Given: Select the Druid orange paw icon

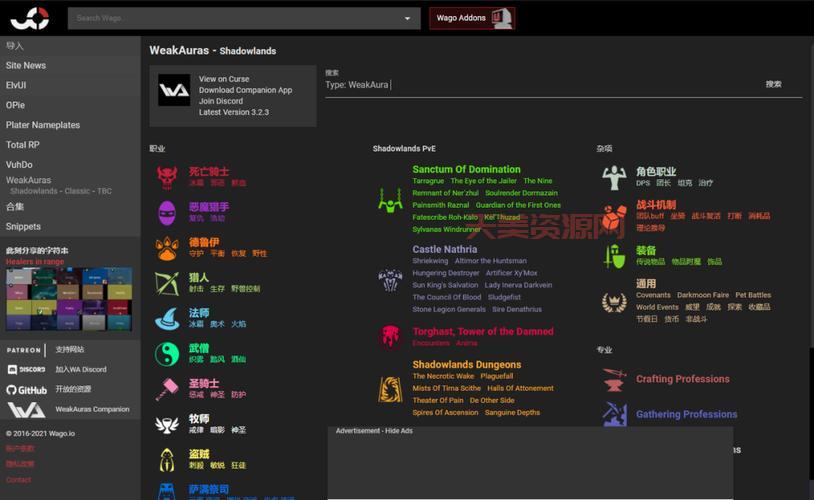Looking at the screenshot, I should pos(167,248).
